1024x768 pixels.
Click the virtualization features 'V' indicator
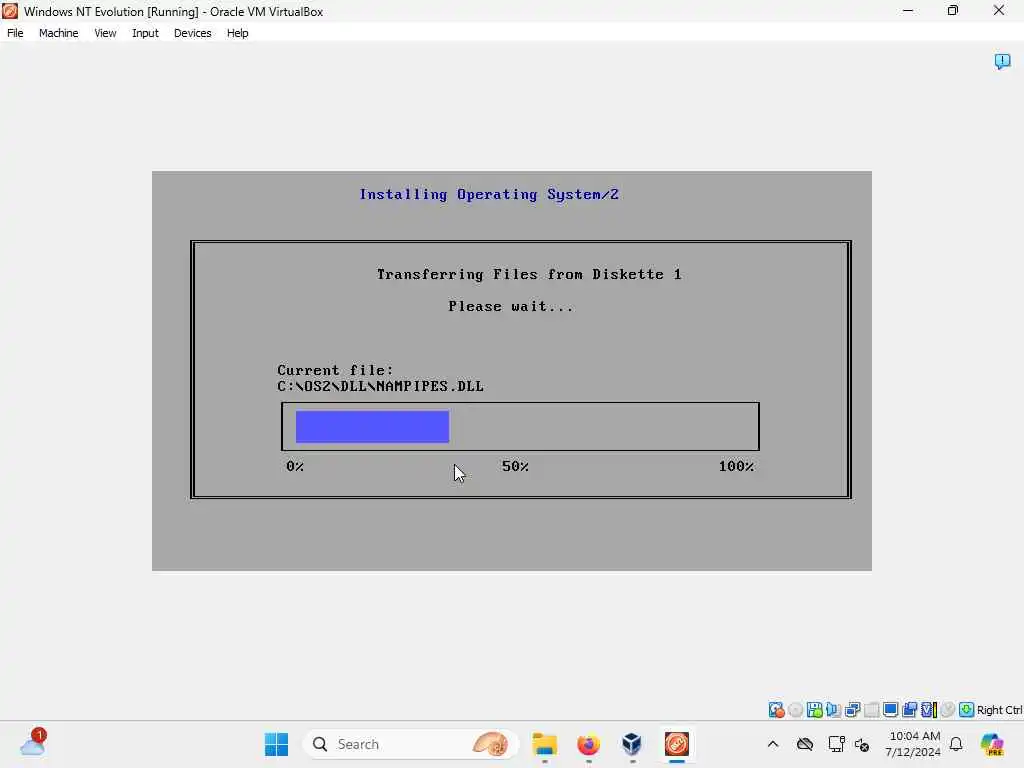coord(929,710)
